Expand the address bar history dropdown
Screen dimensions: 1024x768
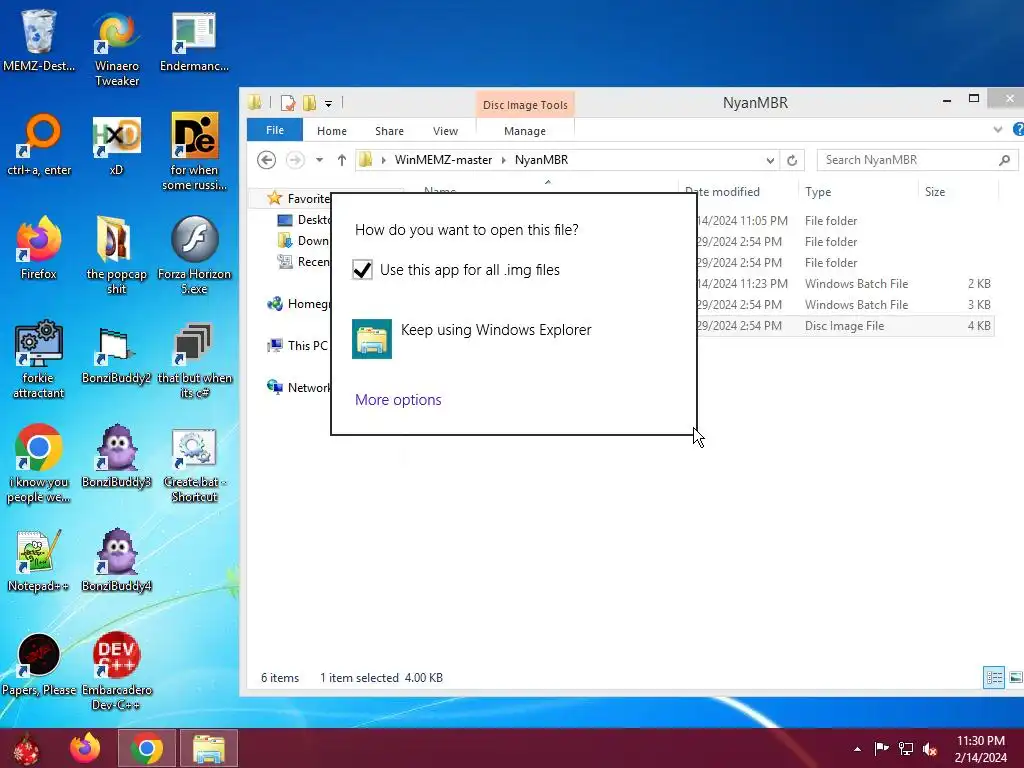pos(770,160)
